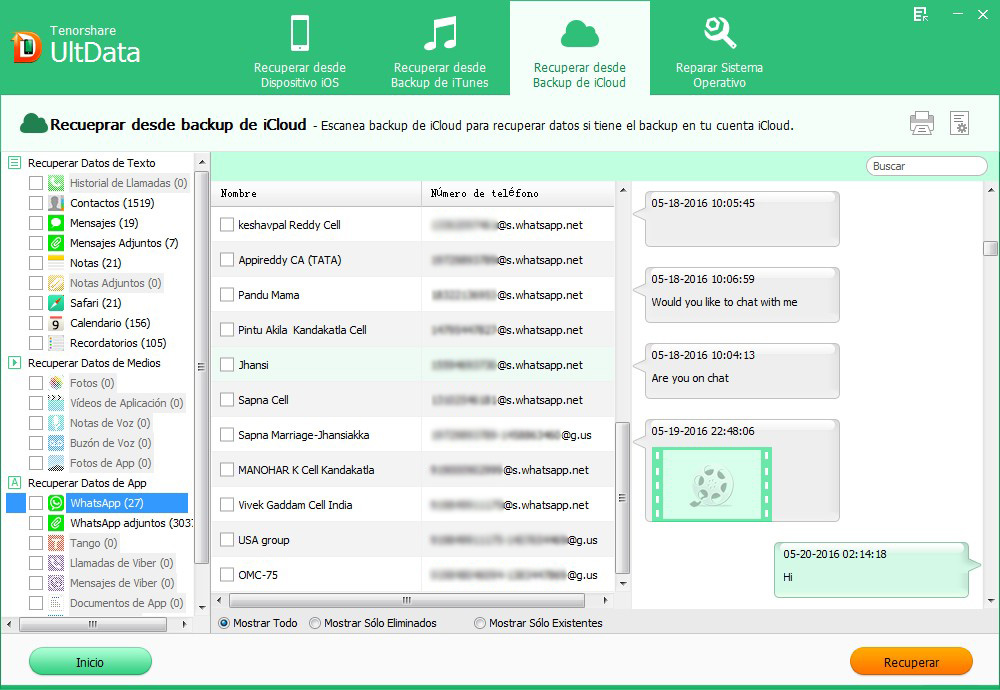Screen dimensions: 1000x690
Task: Select the Recuperar desde Backup de iCloud tab
Action: point(580,48)
